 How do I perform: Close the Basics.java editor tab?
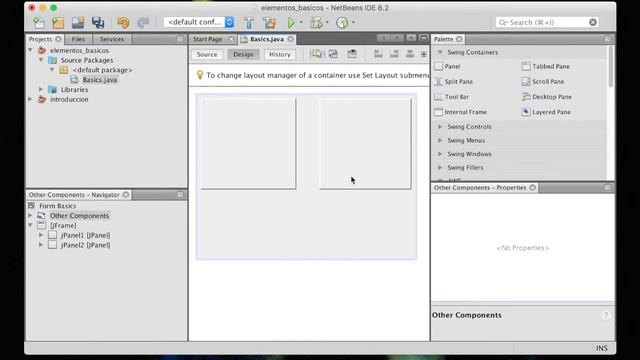pyautogui.click(x=291, y=39)
